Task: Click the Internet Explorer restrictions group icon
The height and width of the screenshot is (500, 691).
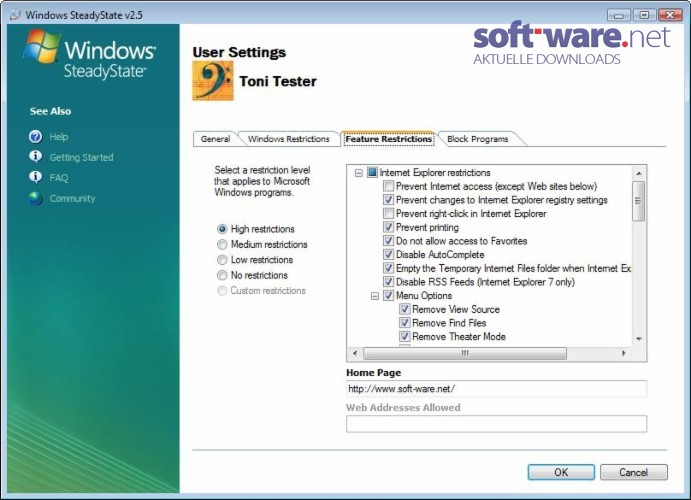Action: (372, 172)
